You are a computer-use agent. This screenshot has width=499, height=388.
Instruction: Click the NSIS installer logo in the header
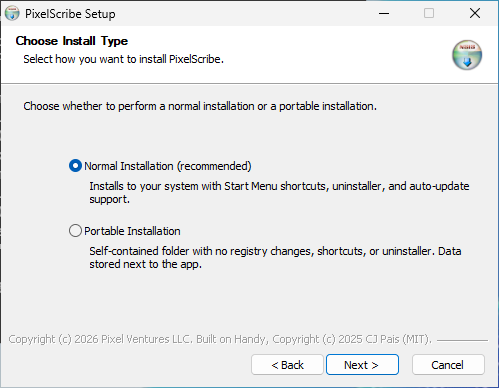click(x=467, y=55)
